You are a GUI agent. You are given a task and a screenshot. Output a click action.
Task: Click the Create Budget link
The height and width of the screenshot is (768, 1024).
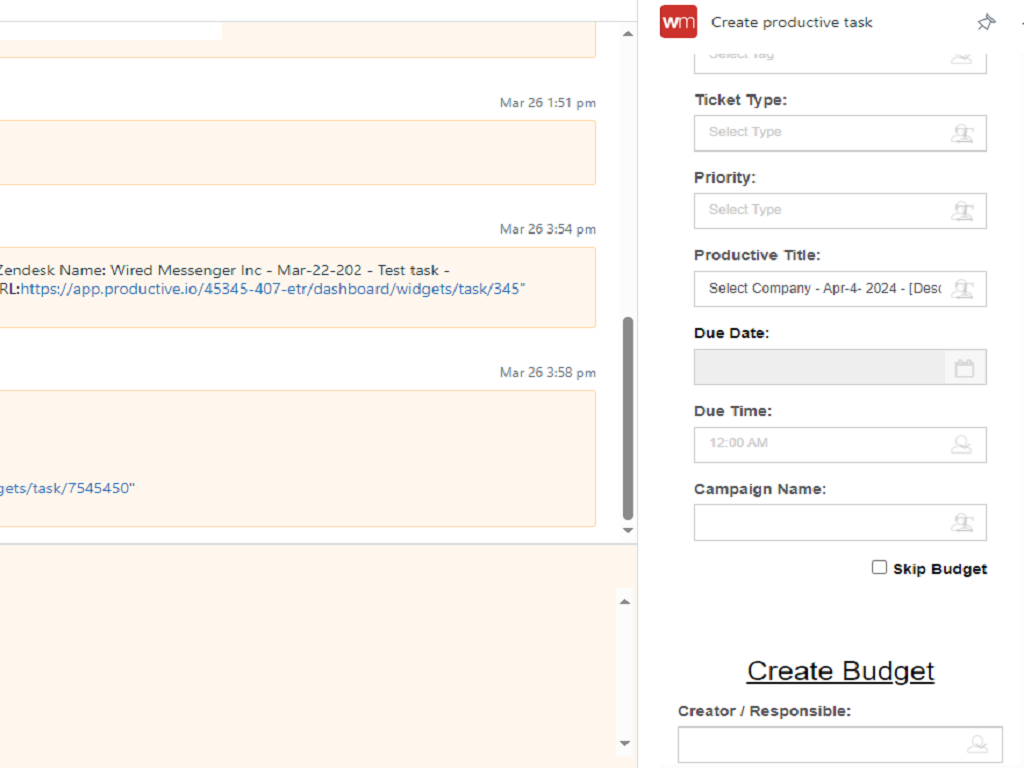coord(840,671)
